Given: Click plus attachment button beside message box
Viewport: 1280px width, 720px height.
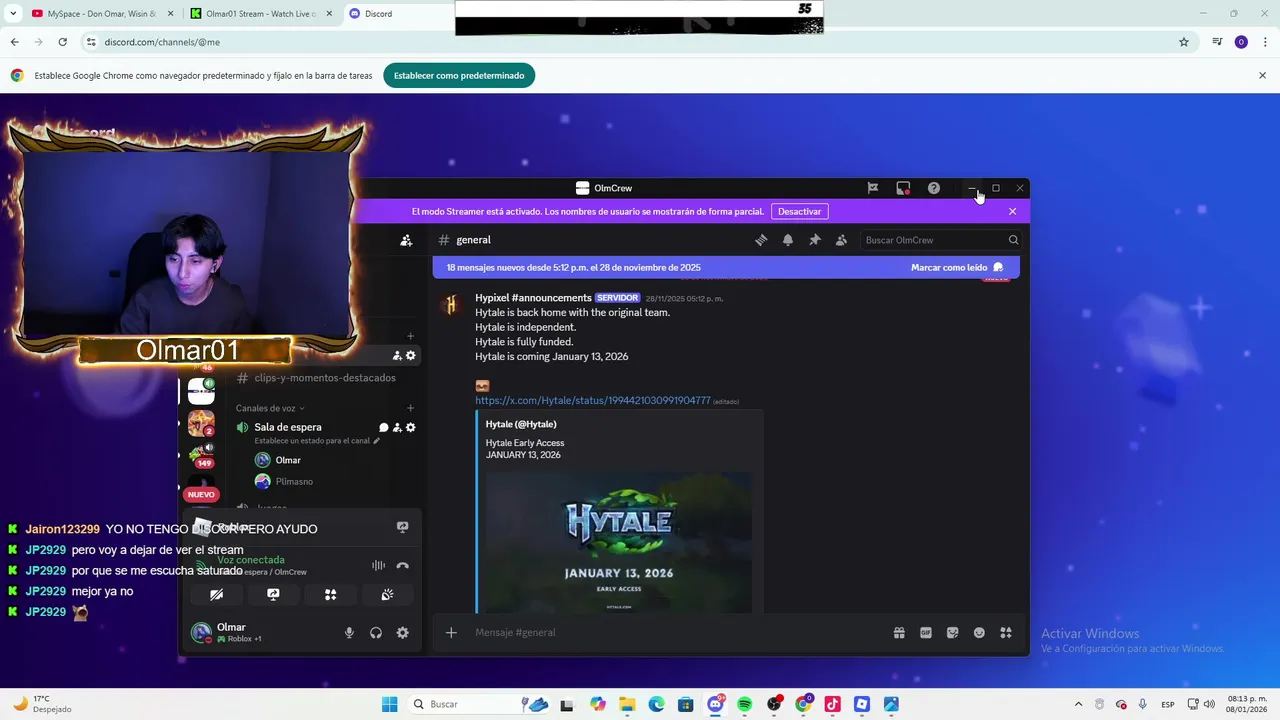Looking at the screenshot, I should (451, 632).
